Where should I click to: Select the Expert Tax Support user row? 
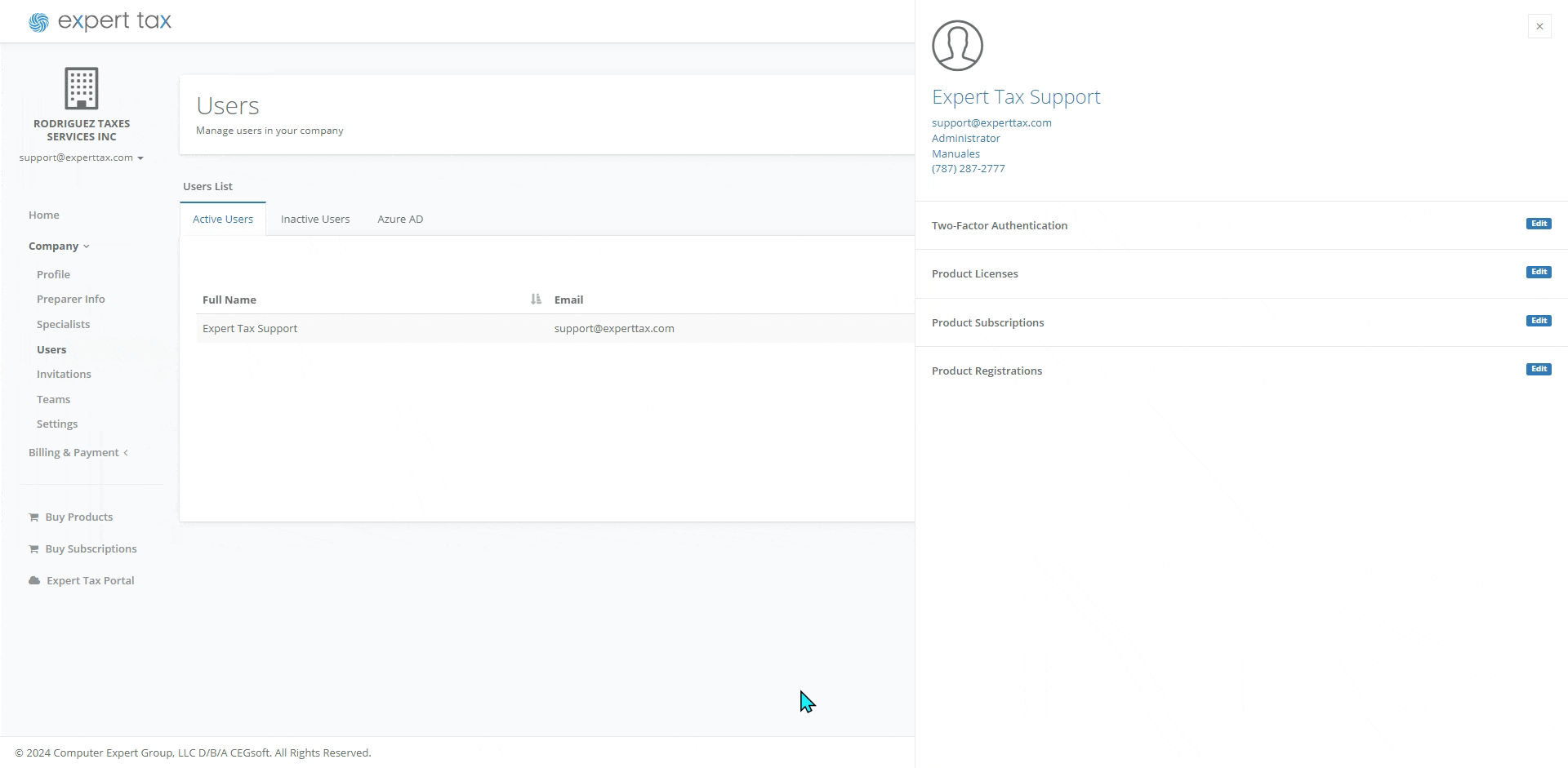tap(250, 329)
